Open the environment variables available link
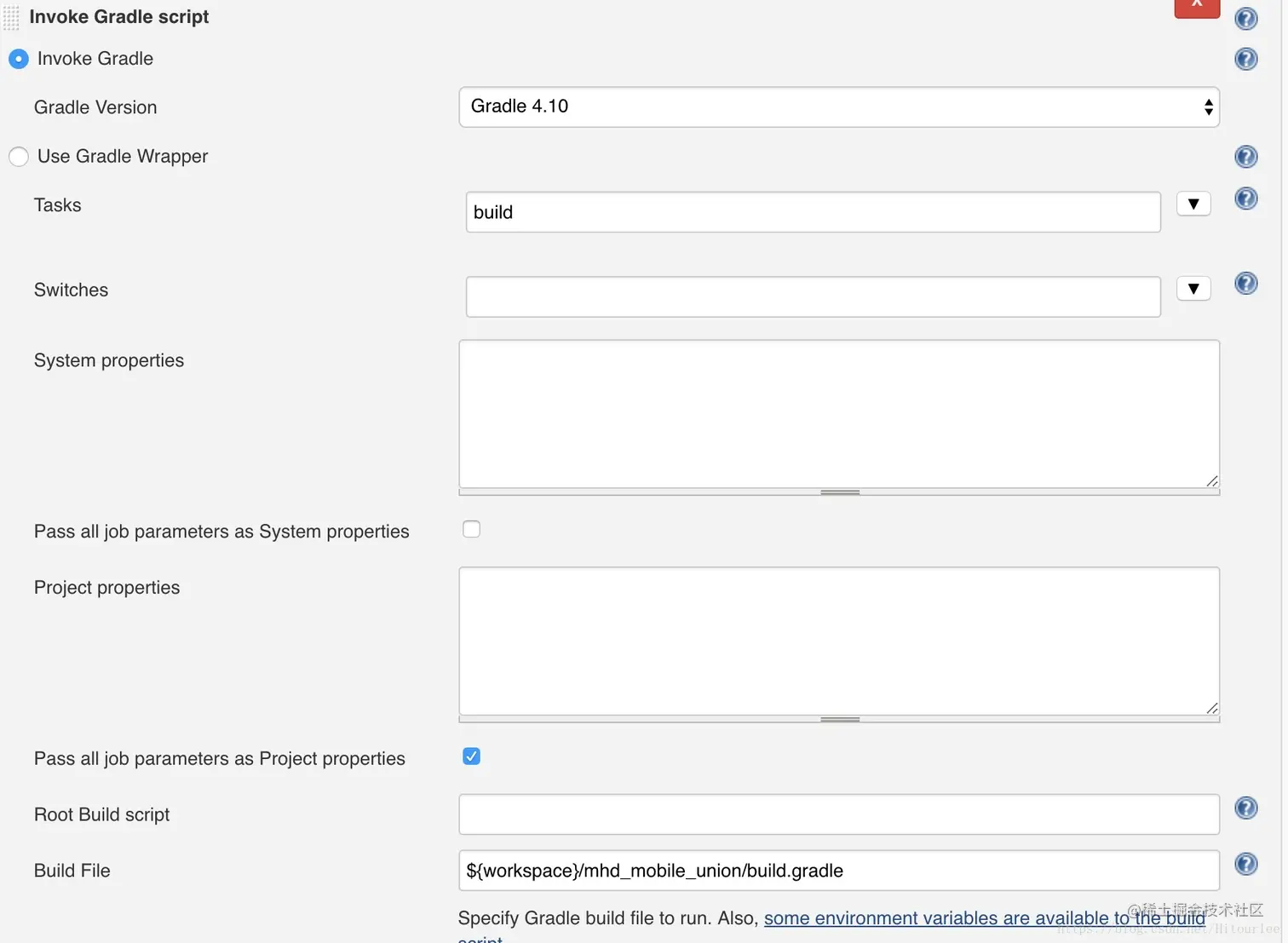 point(985,918)
